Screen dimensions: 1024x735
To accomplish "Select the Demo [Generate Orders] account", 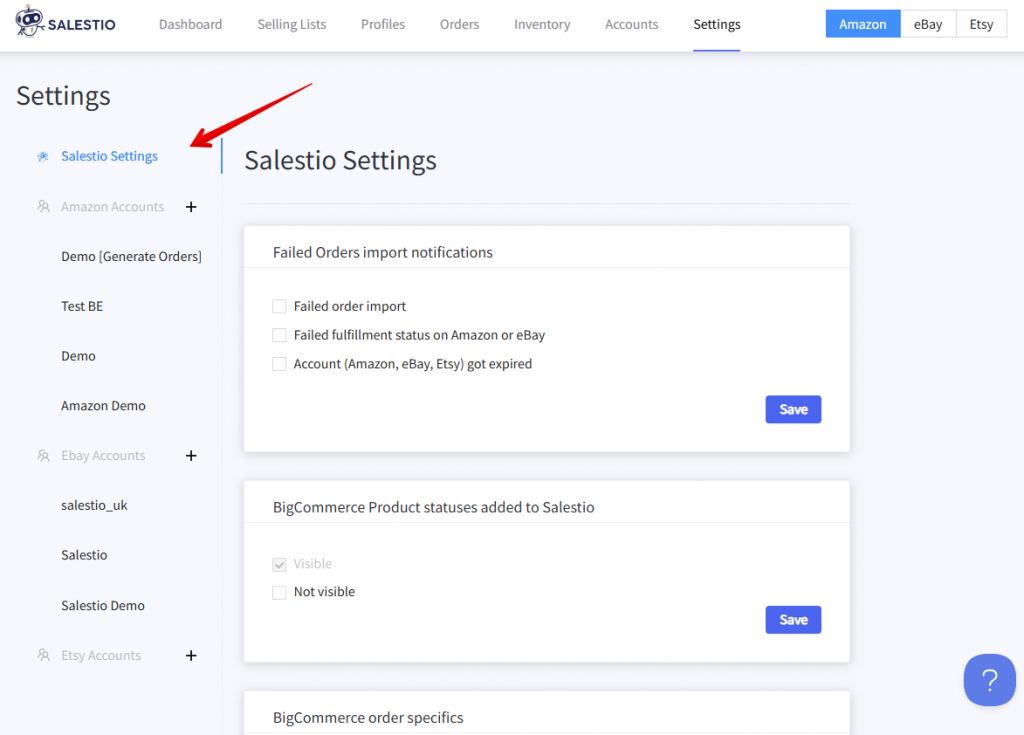I will pyautogui.click(x=131, y=257).
